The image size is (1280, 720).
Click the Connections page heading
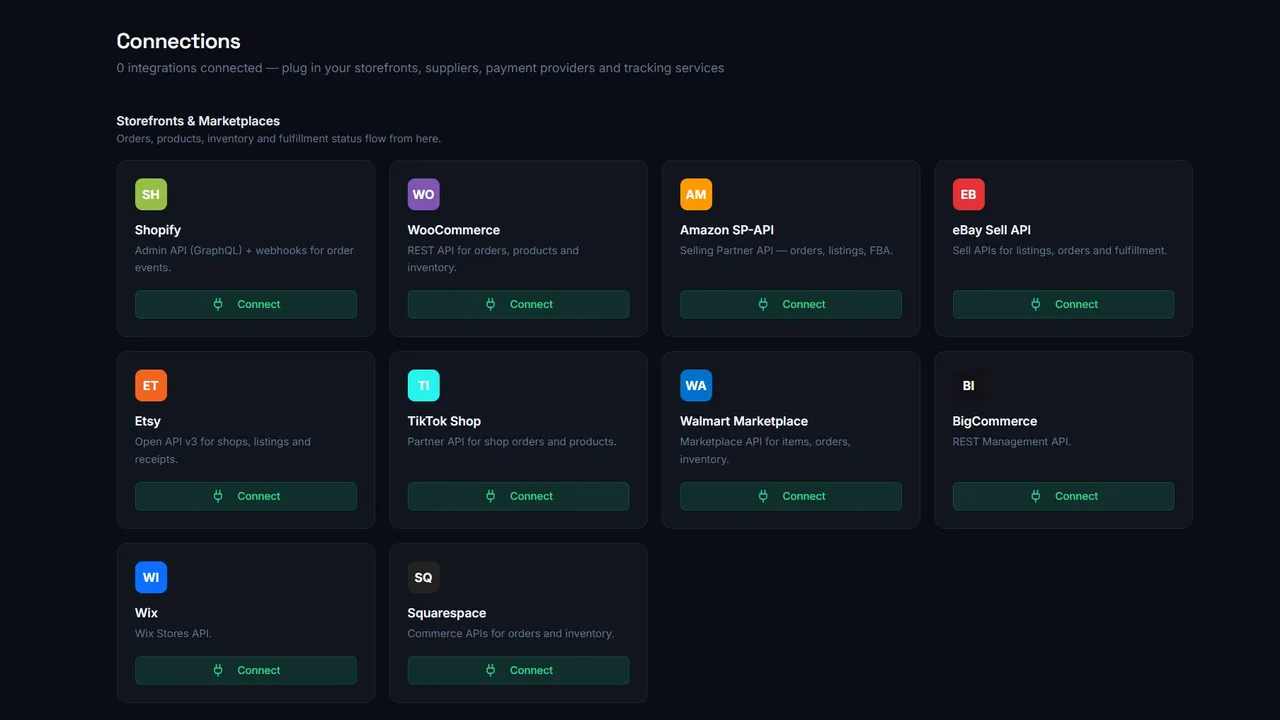(178, 41)
